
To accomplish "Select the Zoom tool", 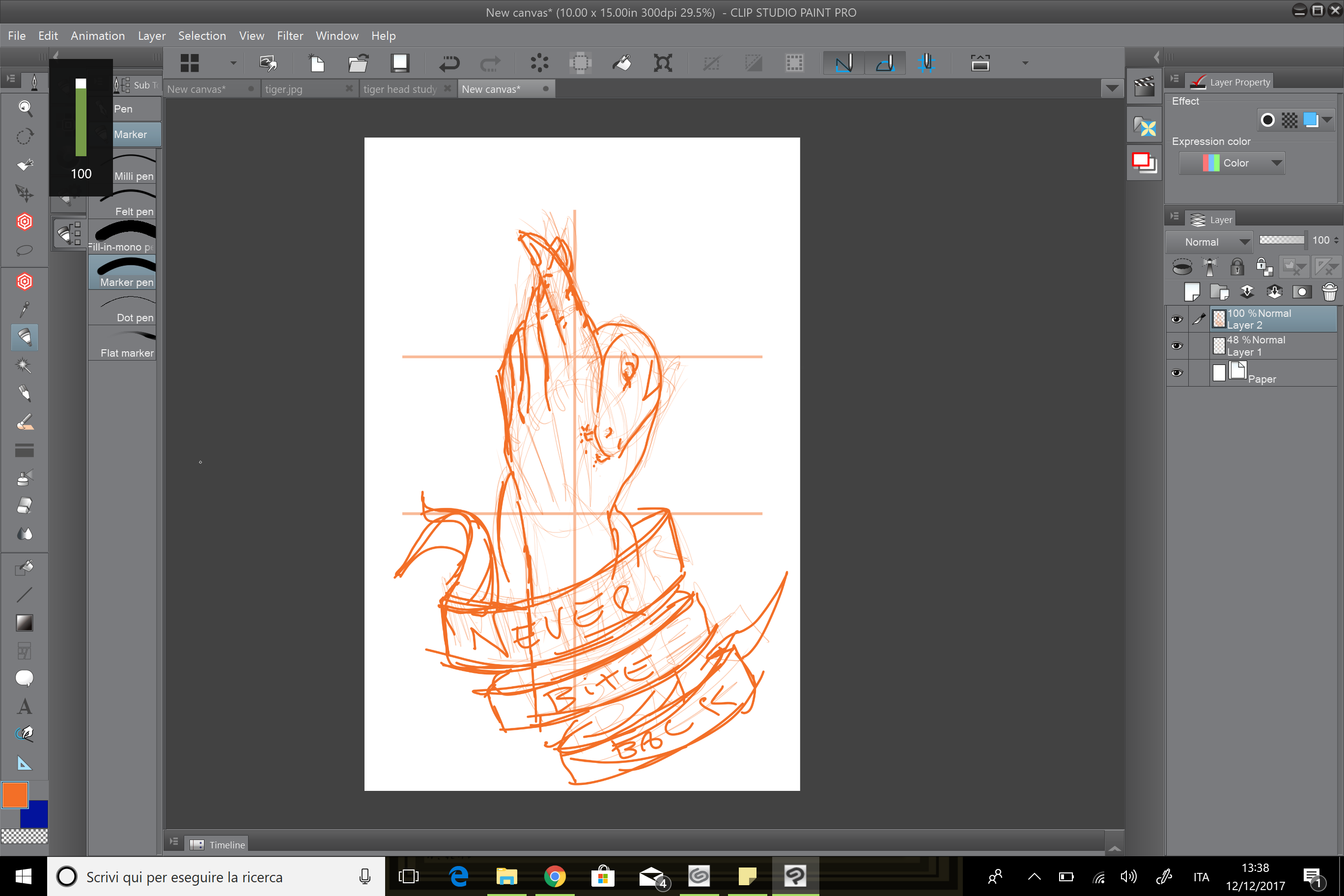I will click(25, 109).
